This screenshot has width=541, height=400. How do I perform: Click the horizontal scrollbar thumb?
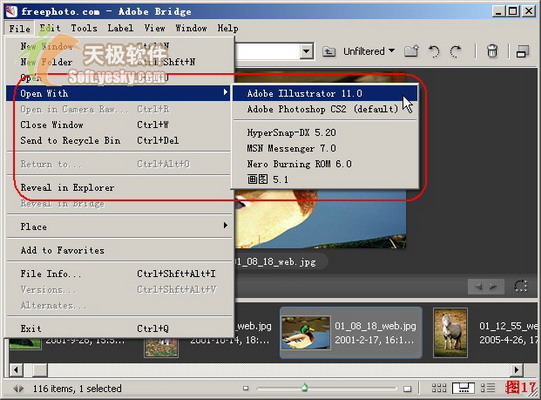click(40, 370)
